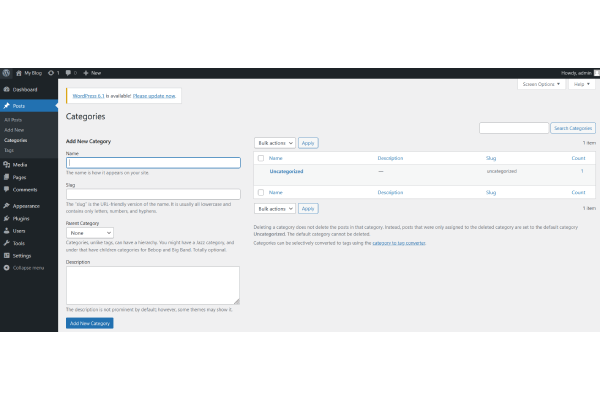Click the Collapse menu icon
The height and width of the screenshot is (400, 600).
click(7, 268)
